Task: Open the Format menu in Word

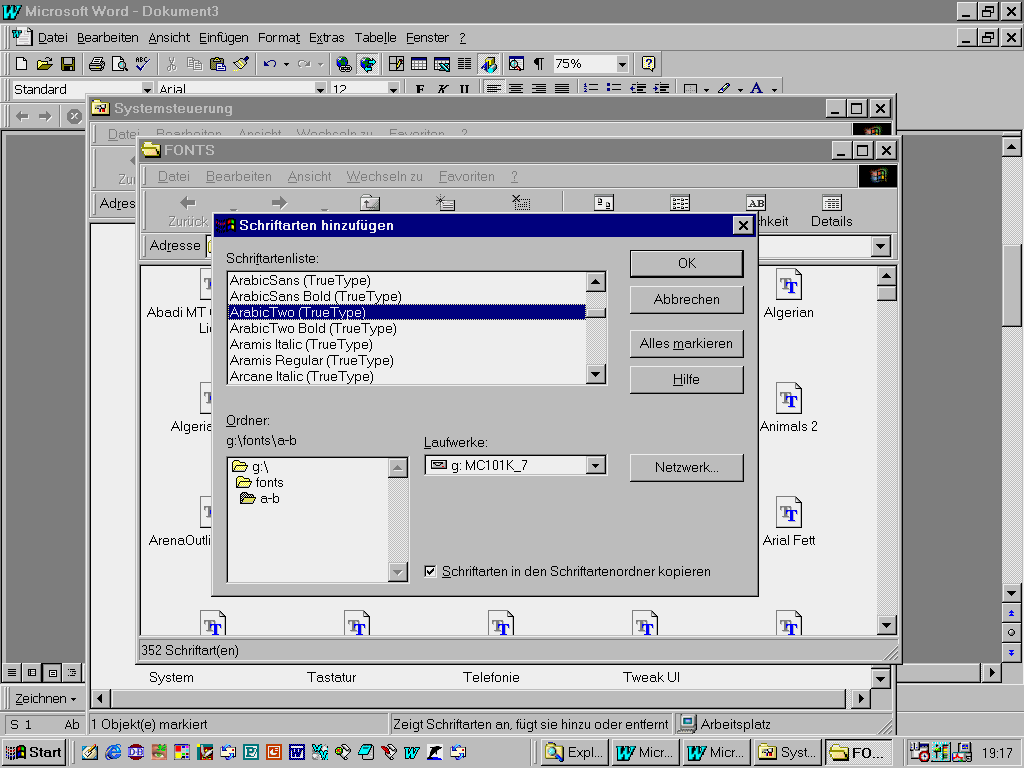Action: click(x=279, y=38)
